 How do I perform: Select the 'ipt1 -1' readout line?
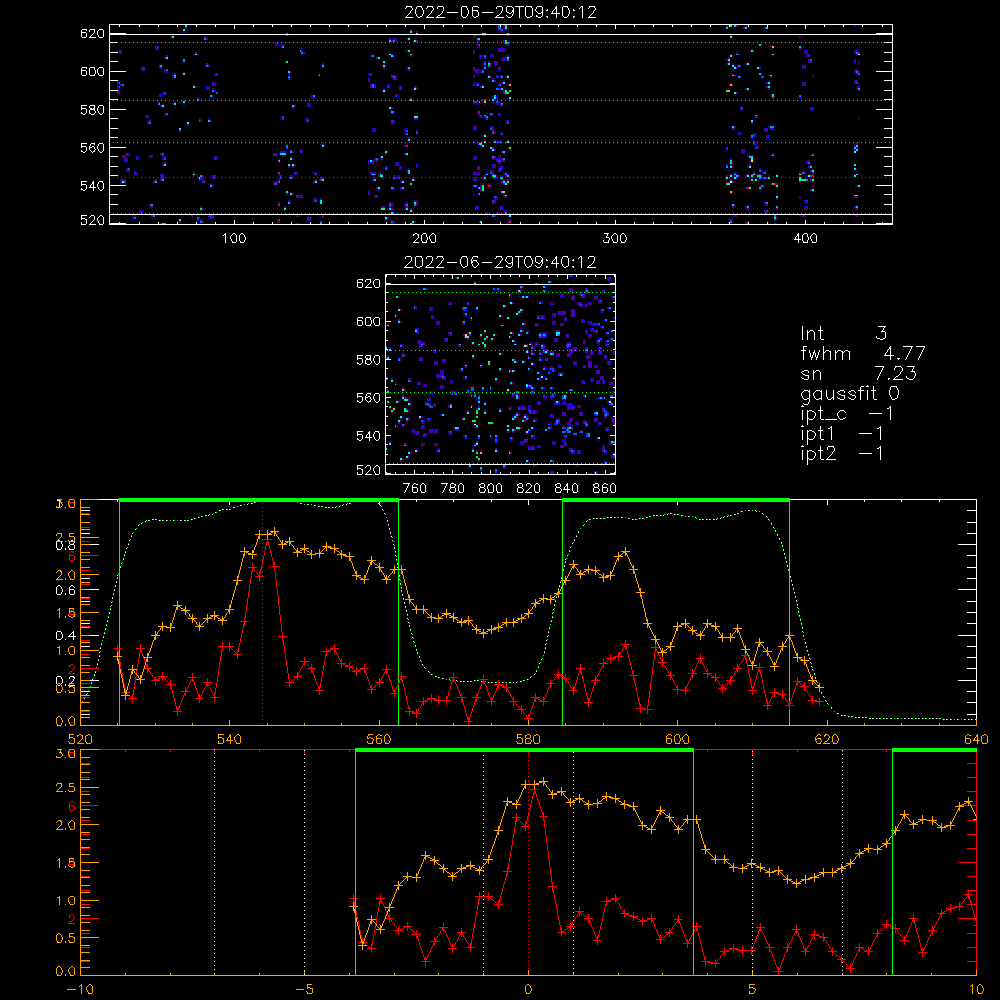point(842,434)
